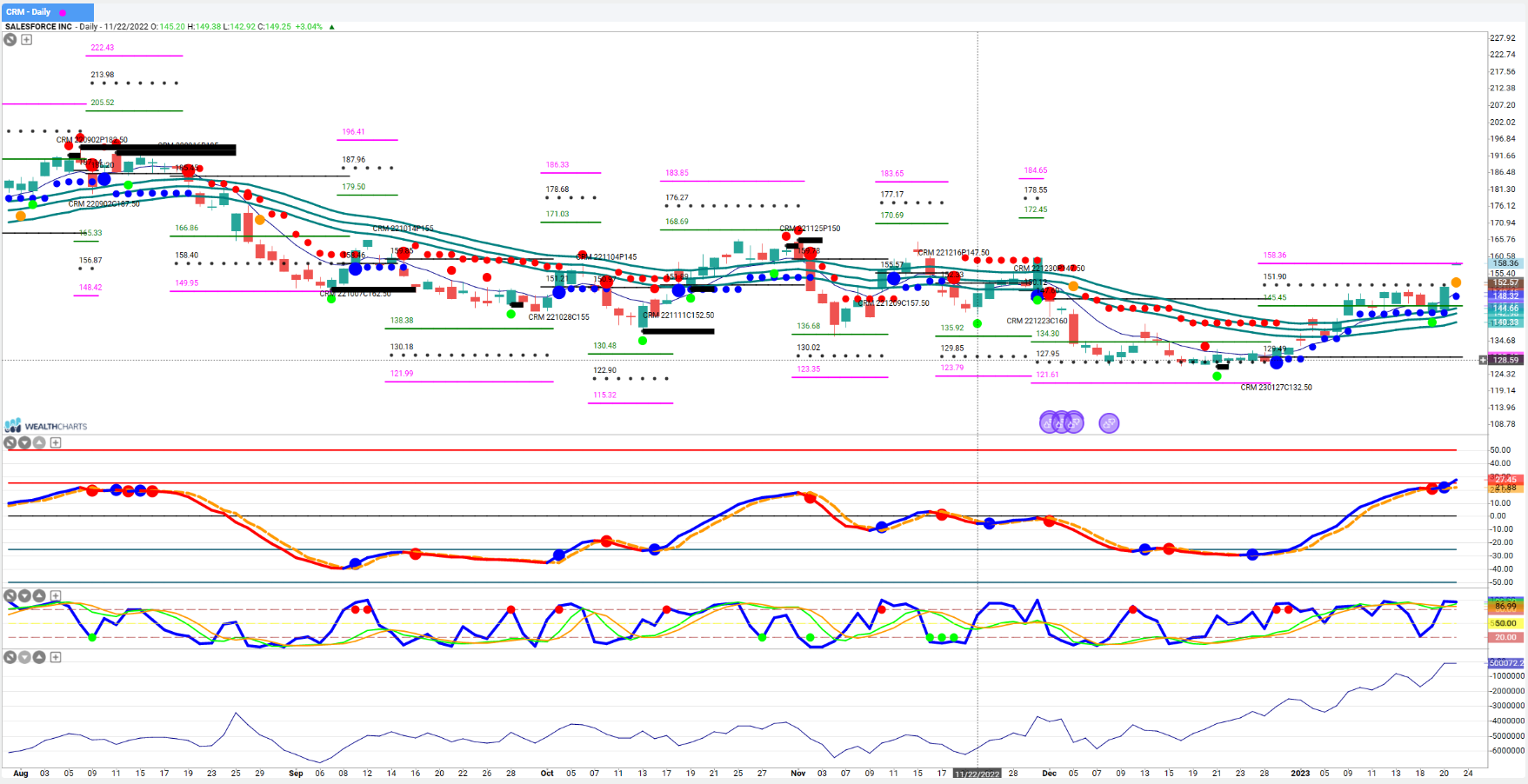Click the CRM 230127C132.50 option label
Viewport: 1528px width, 784px height.
(x=1276, y=388)
